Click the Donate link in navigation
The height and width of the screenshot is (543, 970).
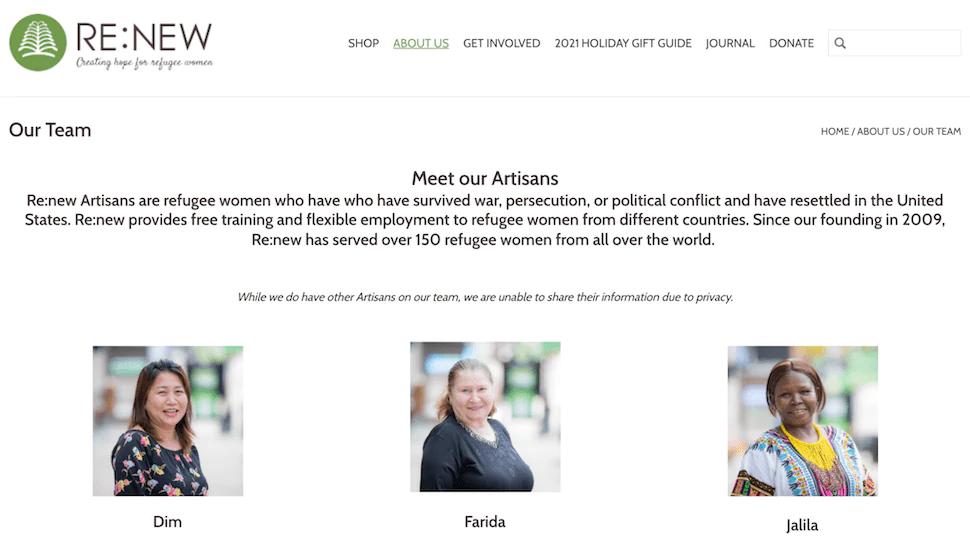point(791,43)
